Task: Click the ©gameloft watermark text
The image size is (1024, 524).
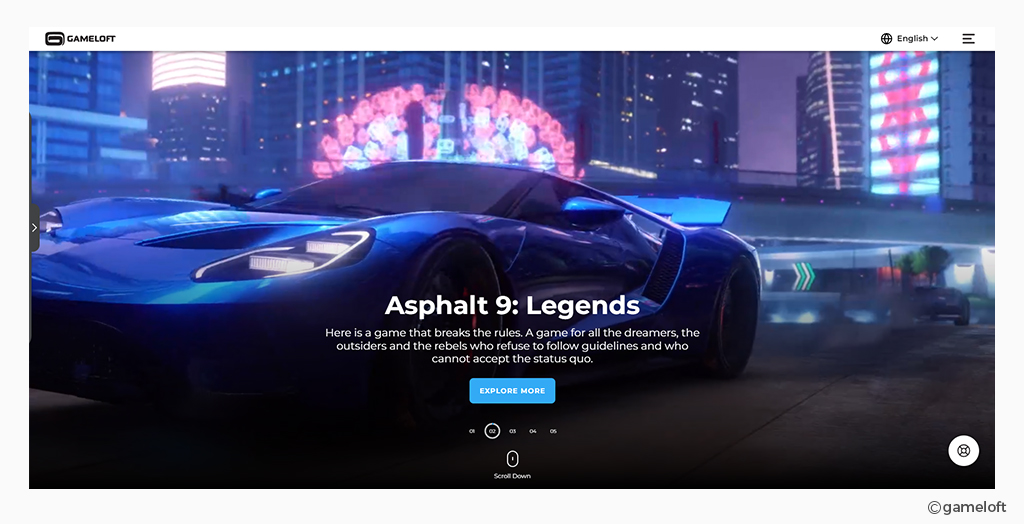Action: pyautogui.click(x=967, y=507)
